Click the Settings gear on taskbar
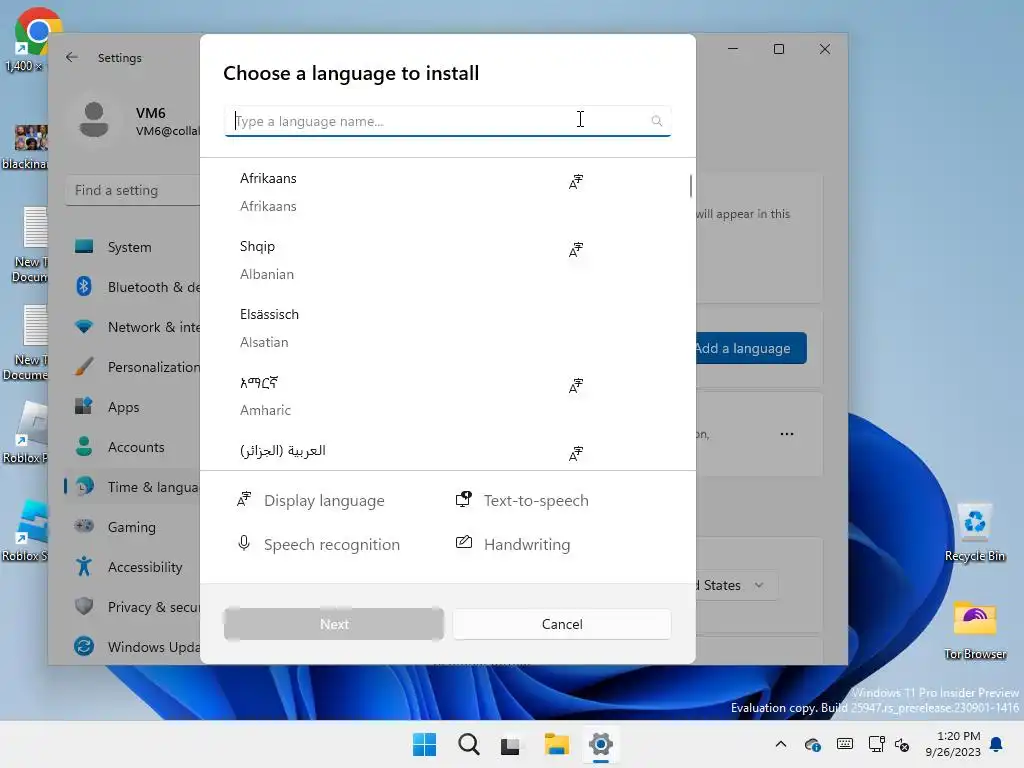The width and height of the screenshot is (1024, 768). point(600,744)
